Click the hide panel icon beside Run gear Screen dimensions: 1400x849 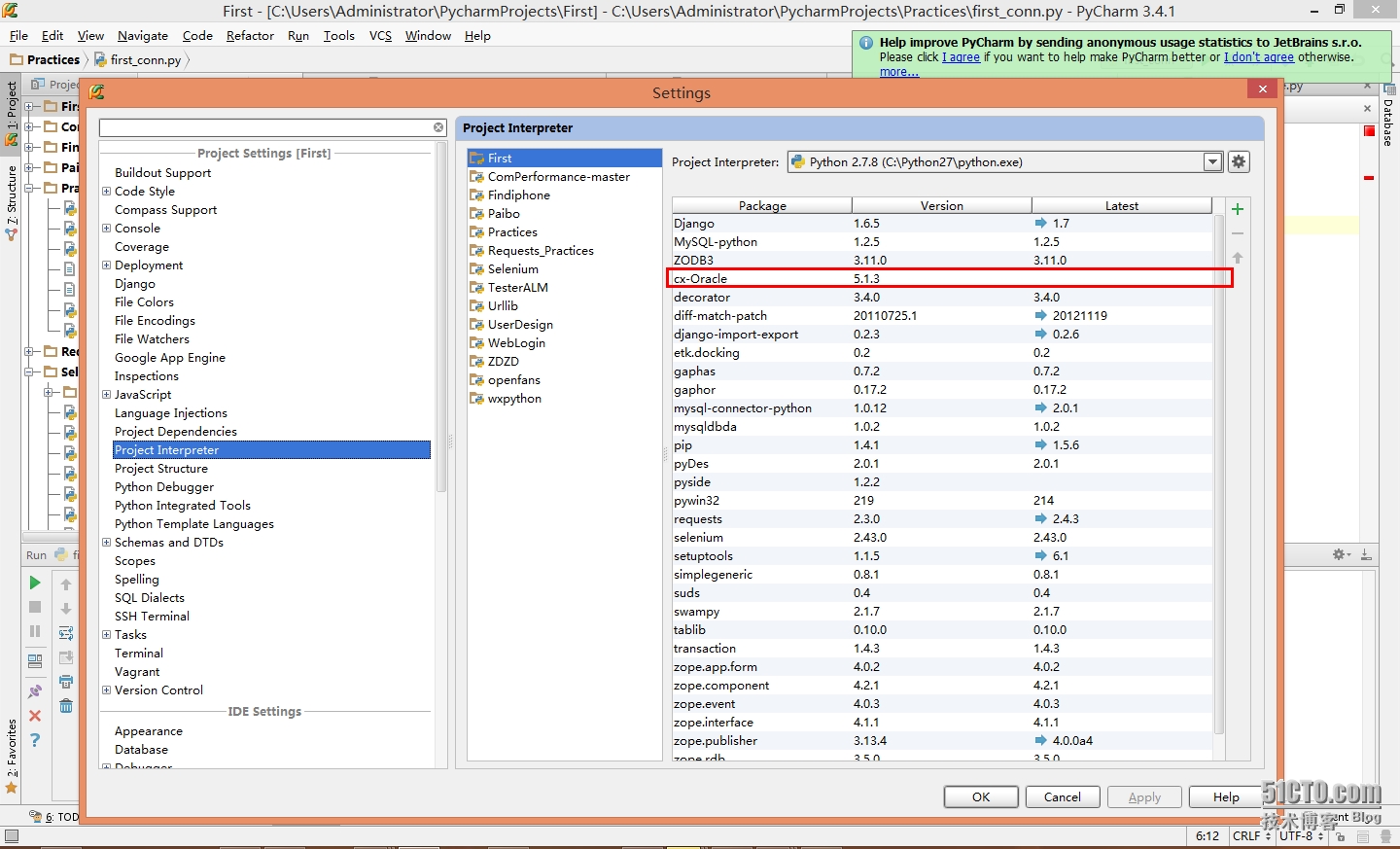[1366, 554]
